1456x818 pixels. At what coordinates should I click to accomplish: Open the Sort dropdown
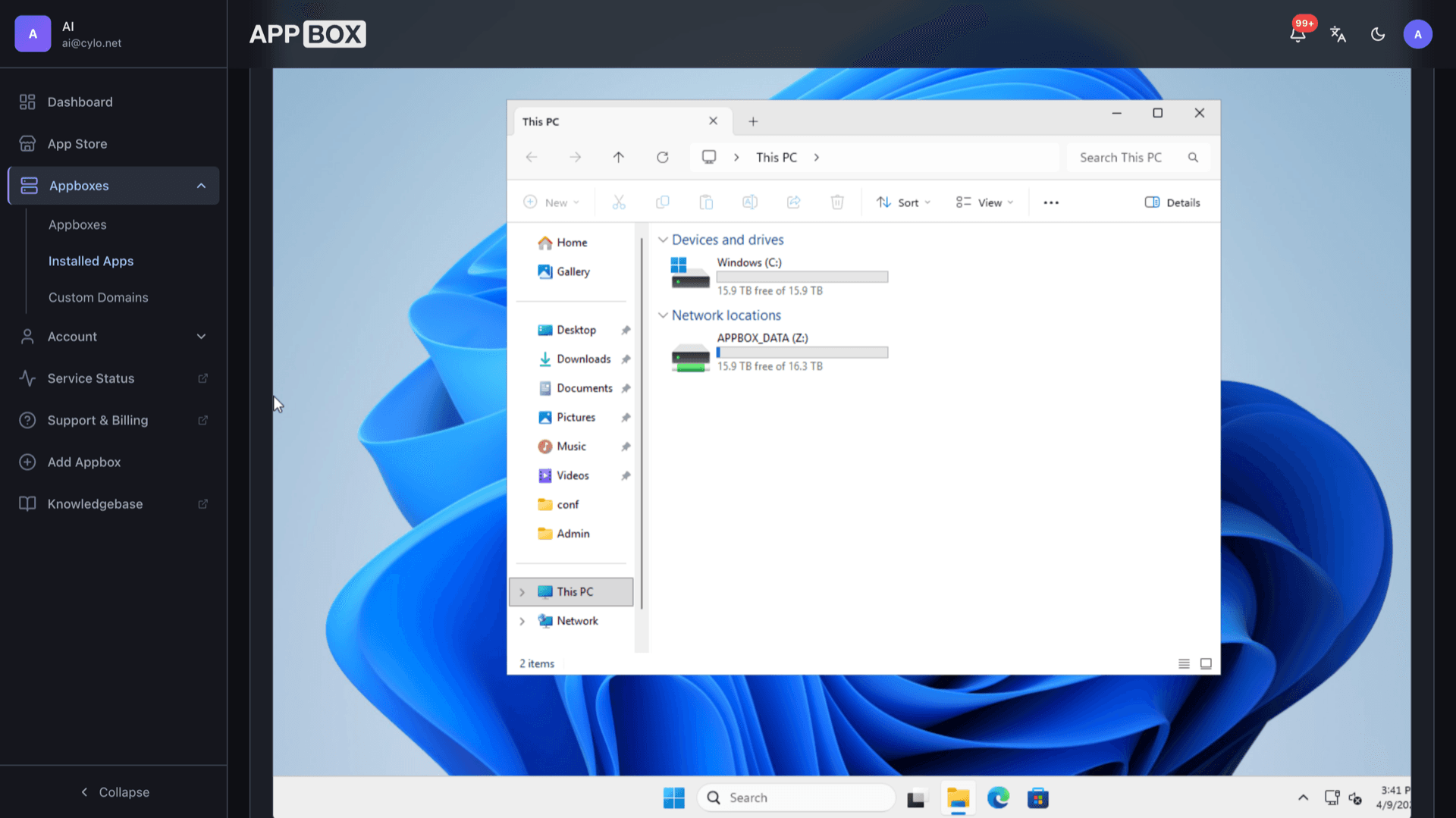pos(903,202)
